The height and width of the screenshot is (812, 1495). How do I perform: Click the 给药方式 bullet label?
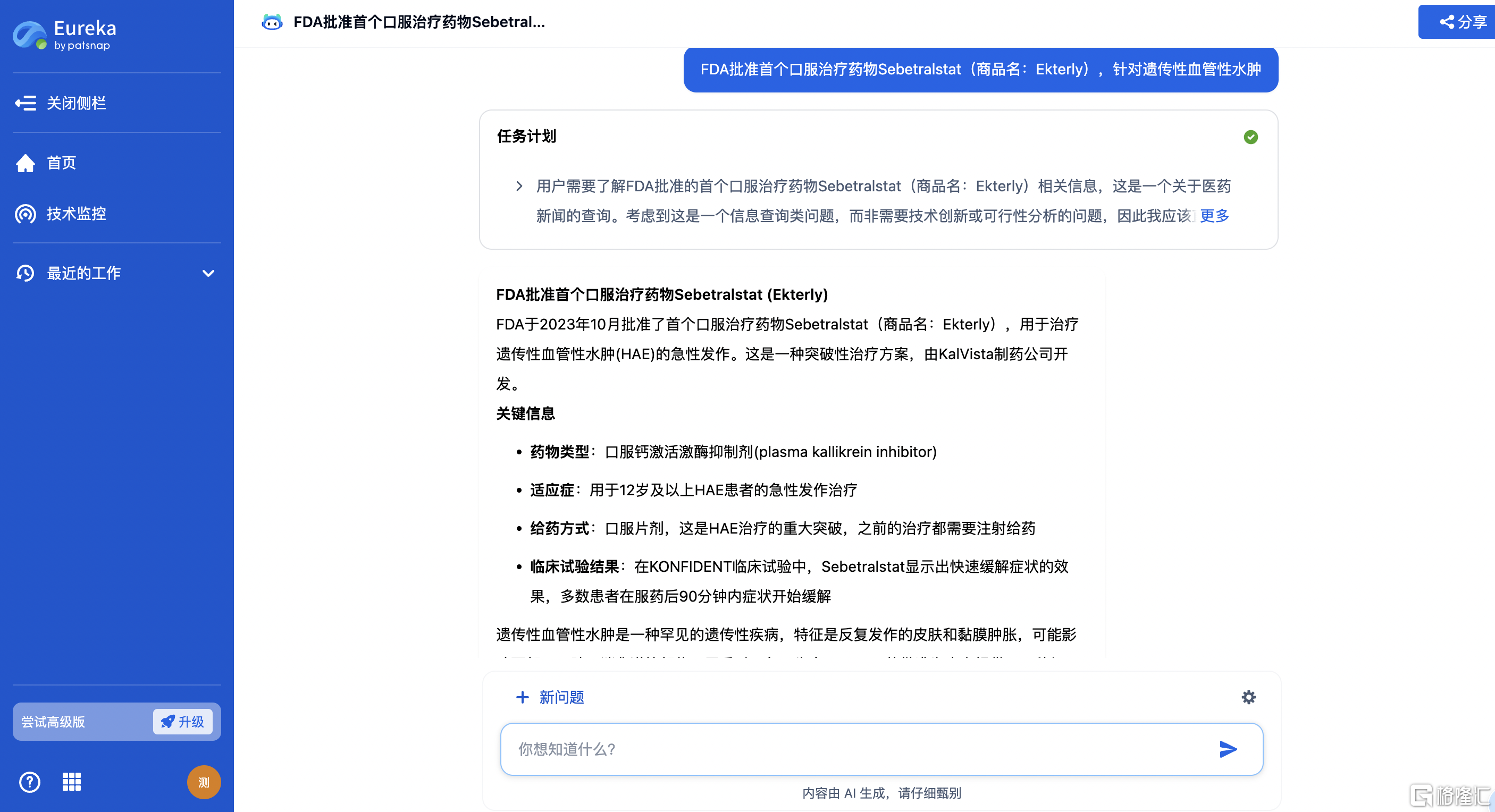click(559, 528)
